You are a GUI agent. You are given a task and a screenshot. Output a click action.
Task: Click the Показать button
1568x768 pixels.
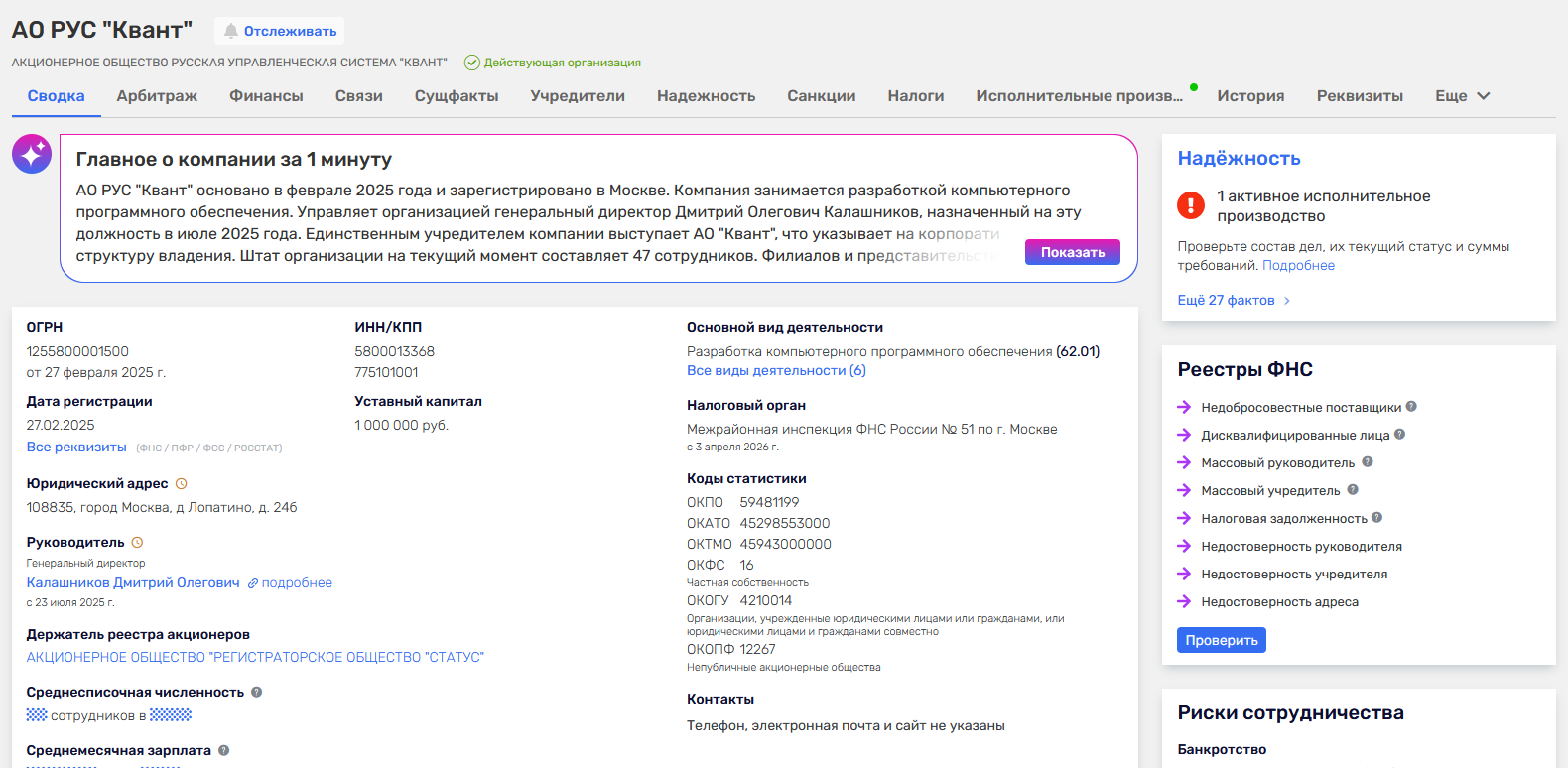point(1072,252)
